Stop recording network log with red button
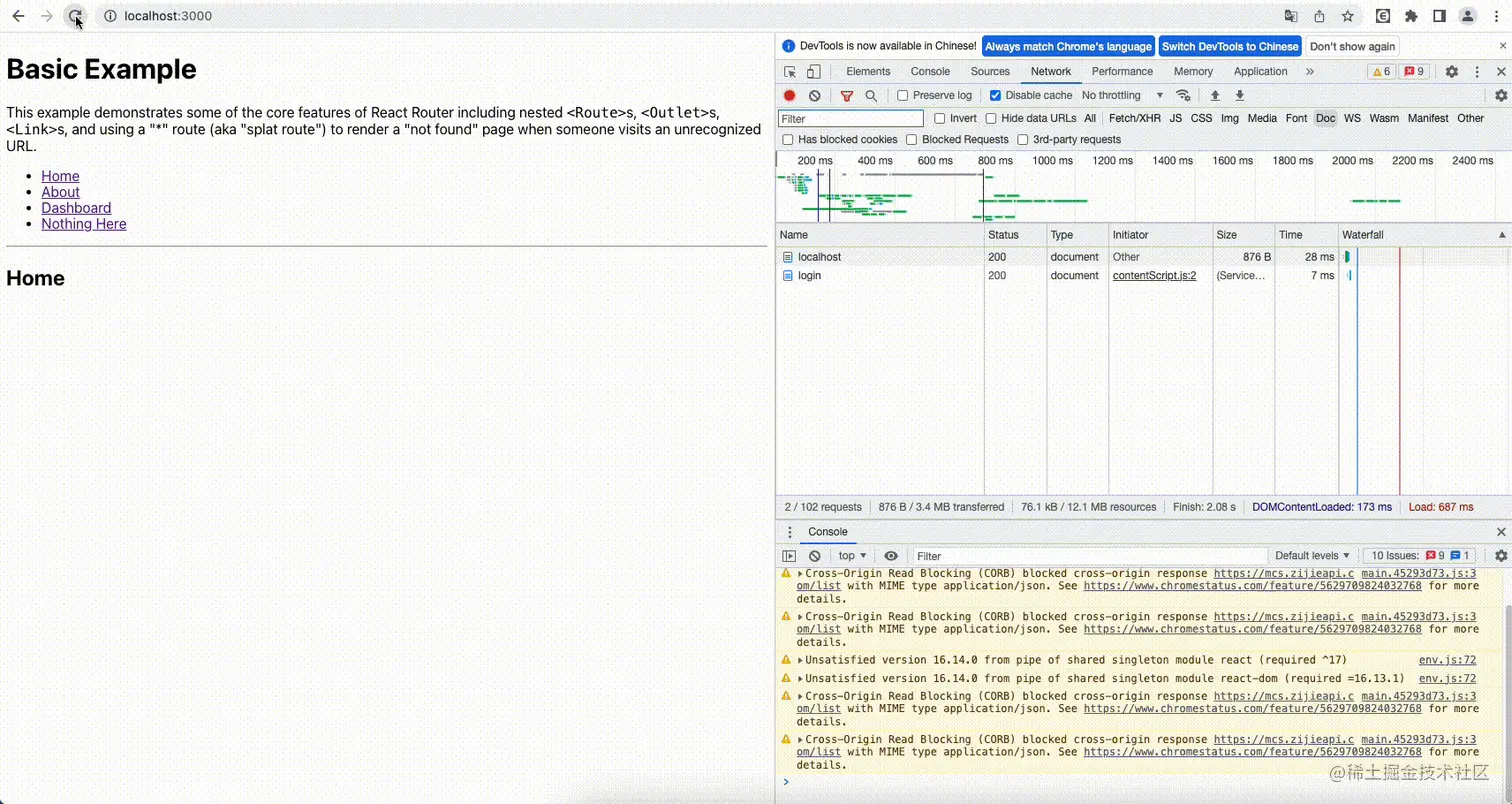This screenshot has width=1512, height=804. (x=789, y=95)
